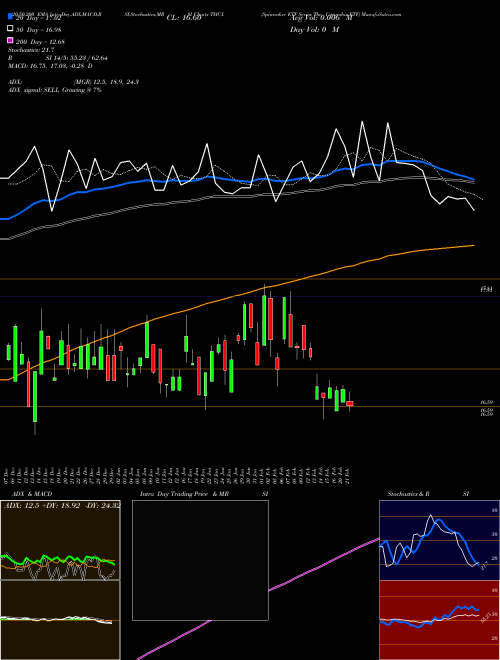Click the "CL: 16.60" closing price label
The image size is (500, 660).
point(184,18)
